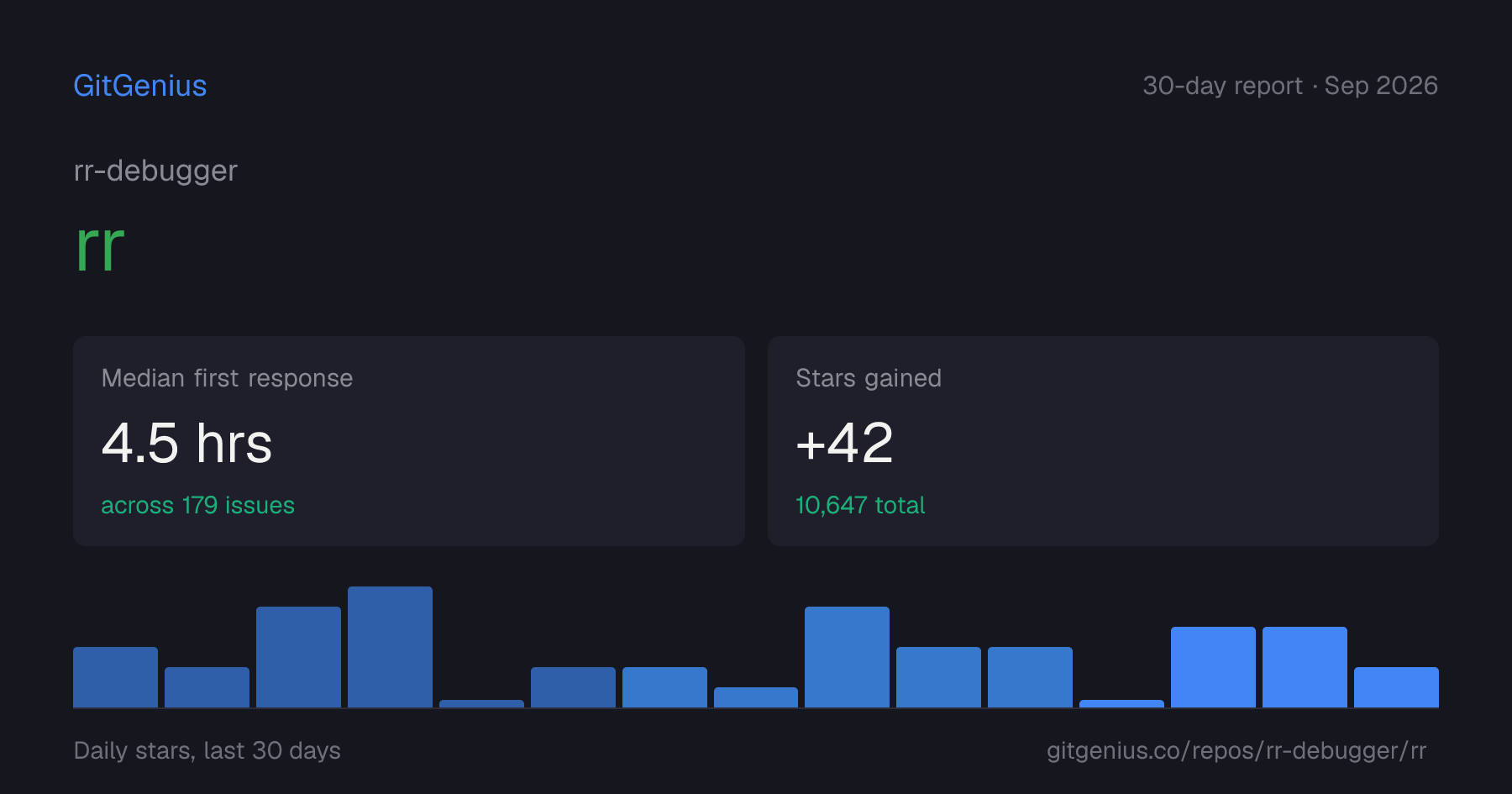
Task: Select the last bar of the chart
Action: pyautogui.click(x=1396, y=687)
